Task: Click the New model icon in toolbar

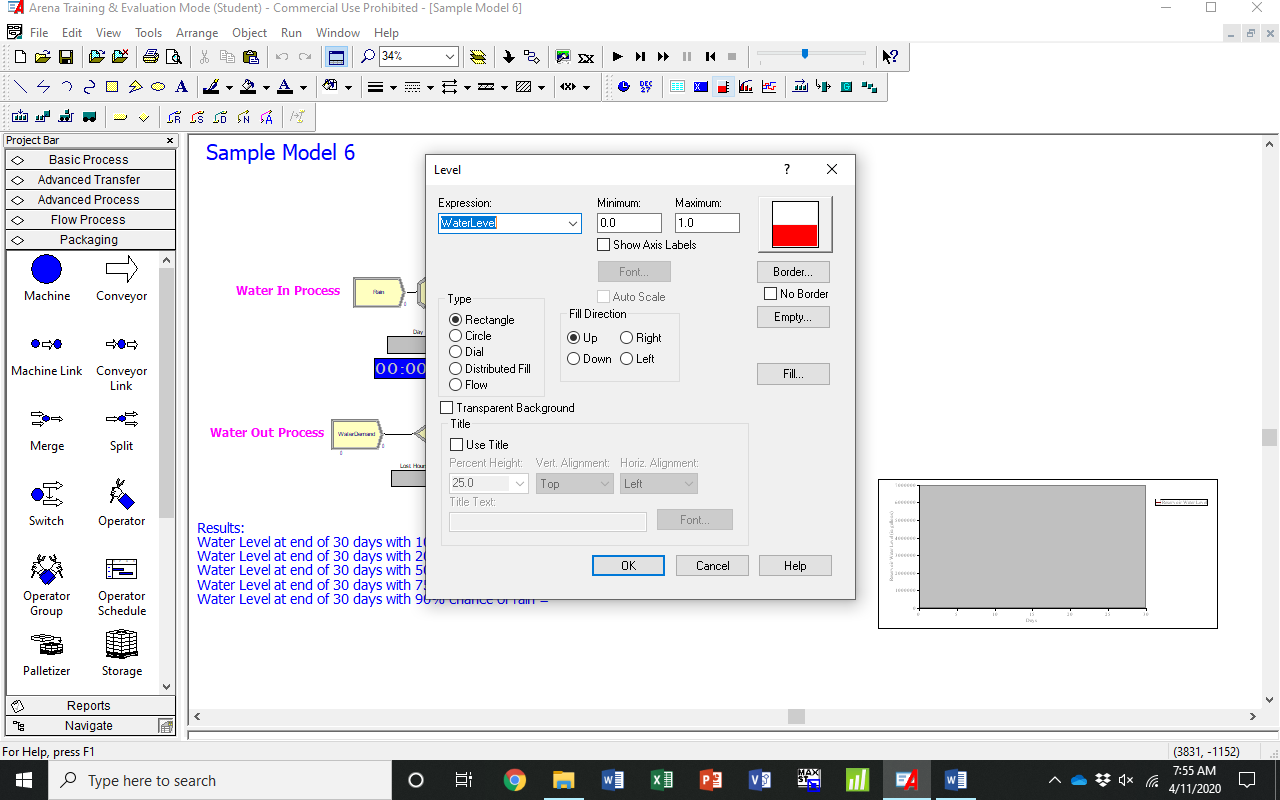Action: 20,57
